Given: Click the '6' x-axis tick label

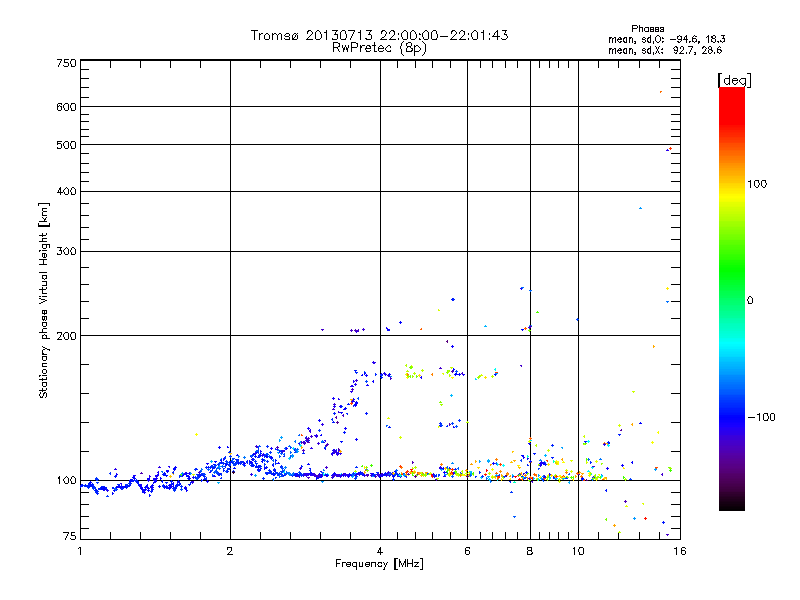Looking at the screenshot, I should click(467, 551).
